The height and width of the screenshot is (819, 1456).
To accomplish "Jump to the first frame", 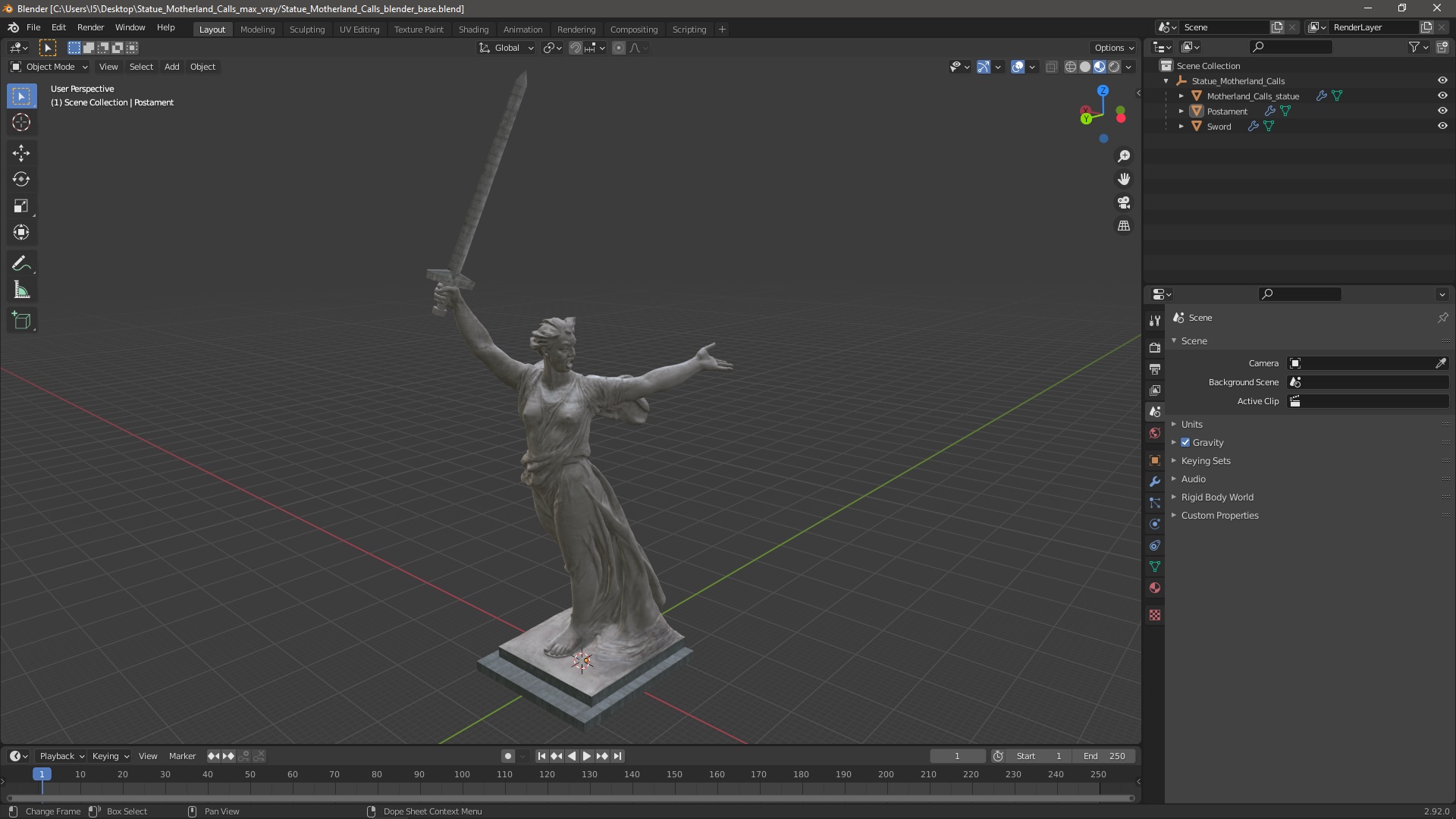I will [541, 756].
